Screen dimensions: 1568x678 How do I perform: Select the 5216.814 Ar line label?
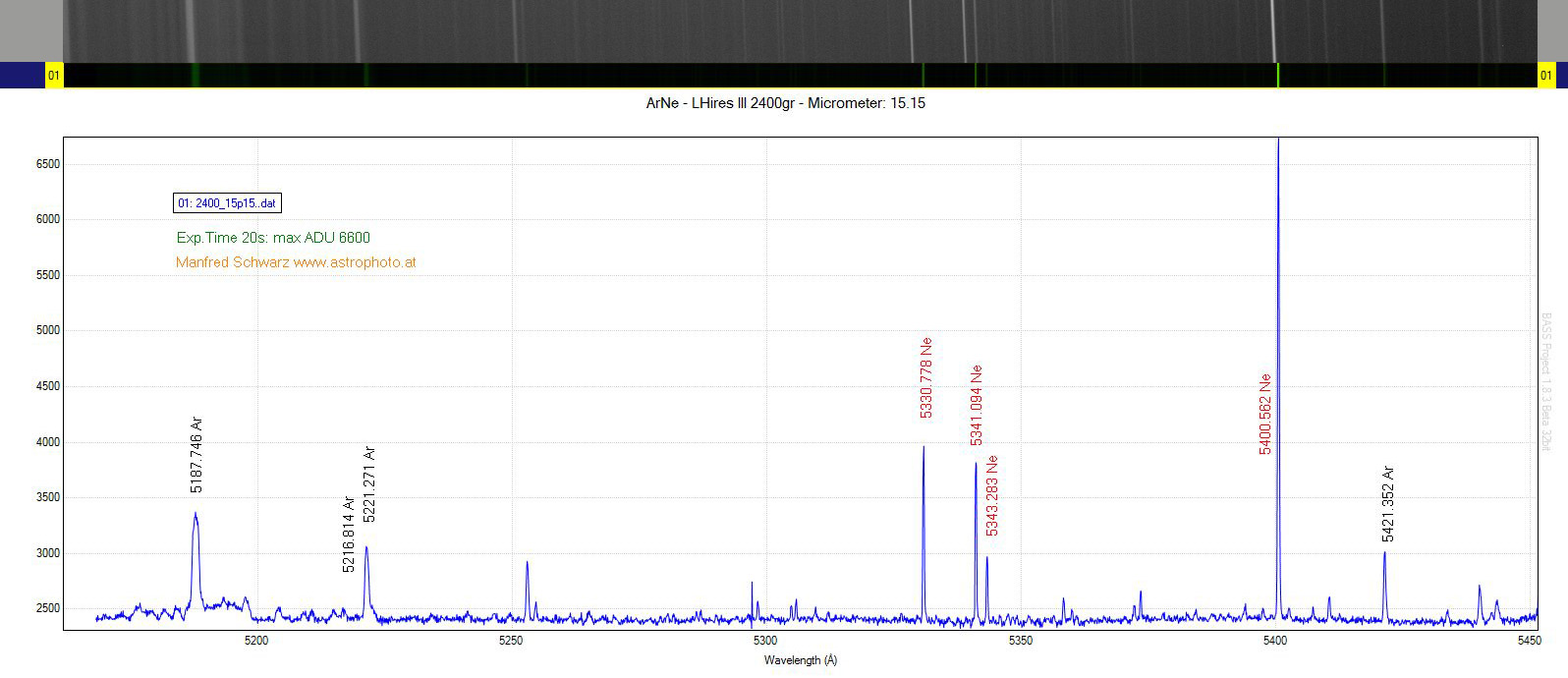point(349,535)
